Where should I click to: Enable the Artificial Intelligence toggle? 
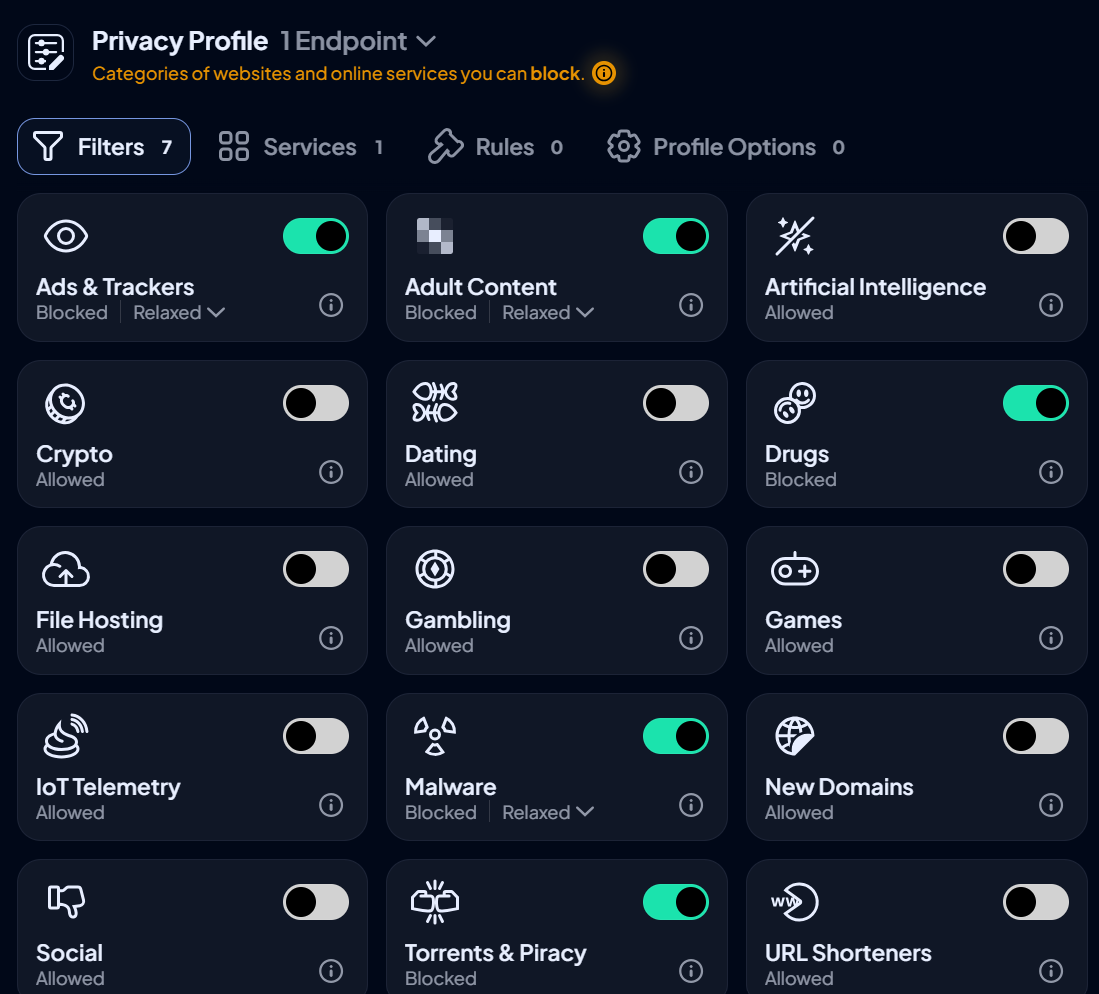[x=1035, y=236]
